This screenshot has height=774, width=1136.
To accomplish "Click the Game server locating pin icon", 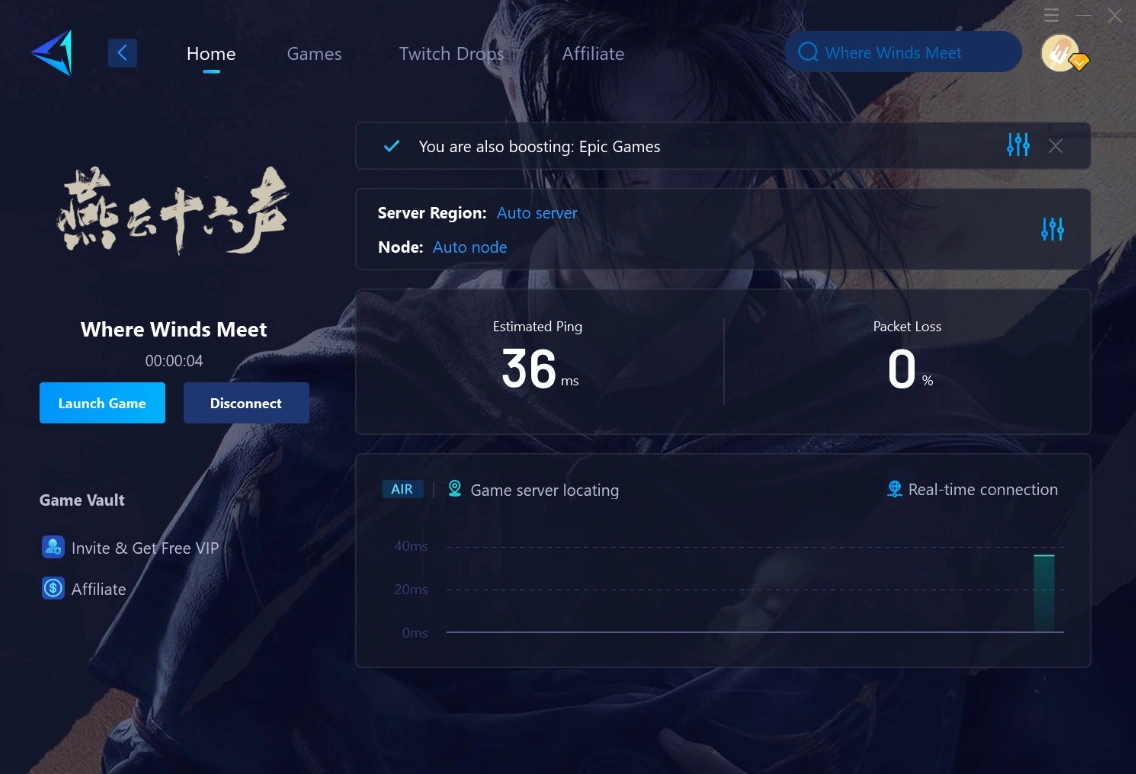I will [455, 489].
